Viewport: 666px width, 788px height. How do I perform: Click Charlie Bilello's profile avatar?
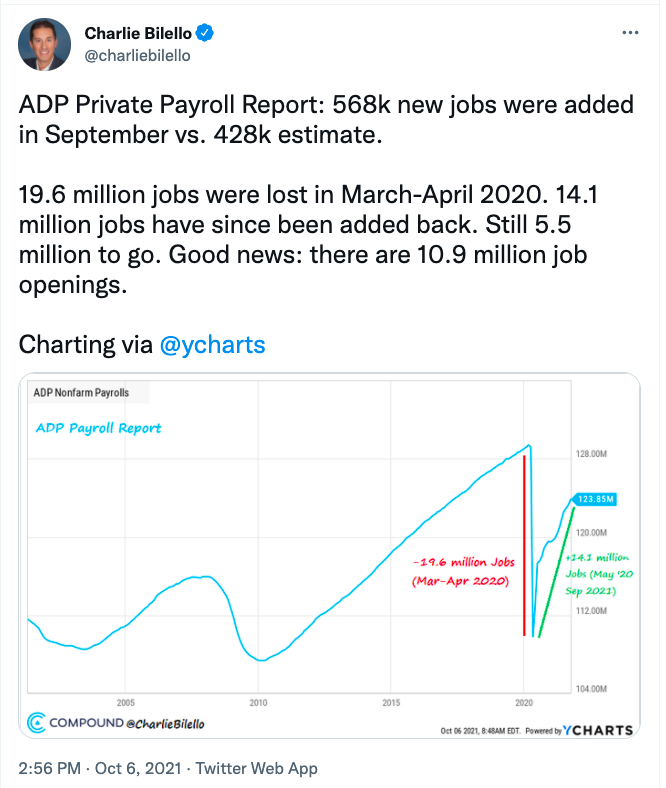click(45, 45)
